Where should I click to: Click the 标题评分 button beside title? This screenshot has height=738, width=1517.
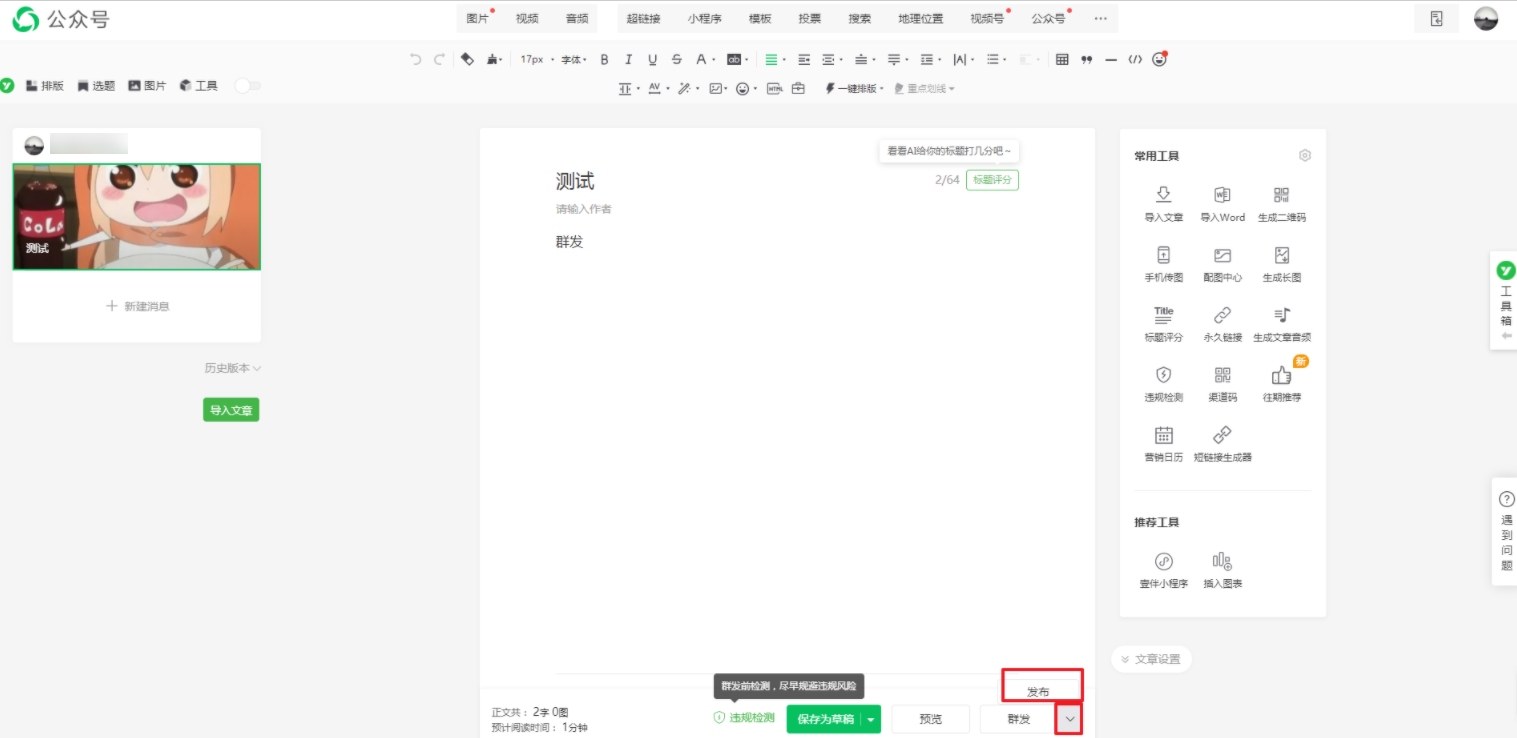coord(992,180)
